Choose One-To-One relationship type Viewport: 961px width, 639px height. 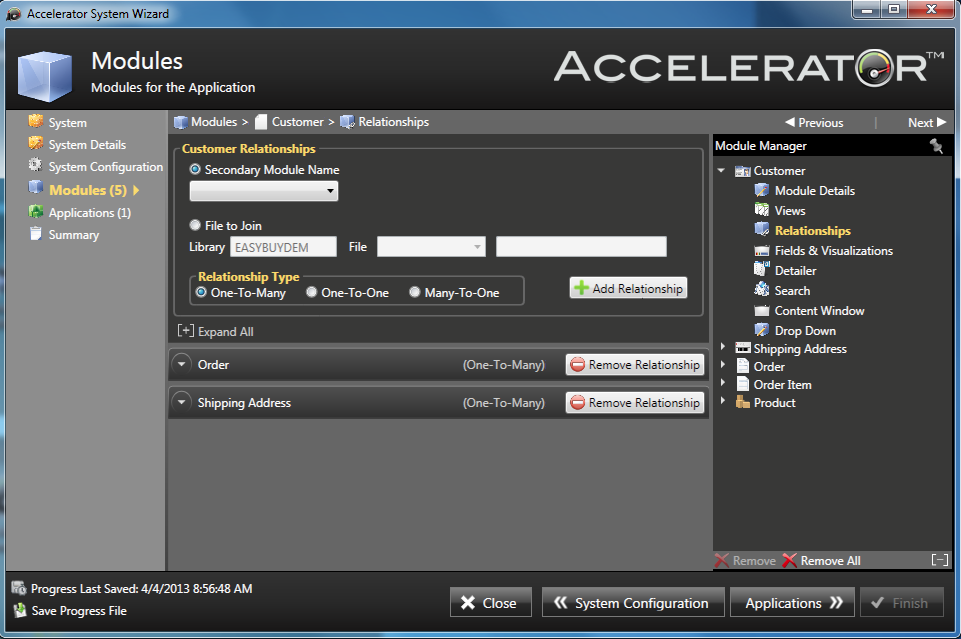pos(311,292)
